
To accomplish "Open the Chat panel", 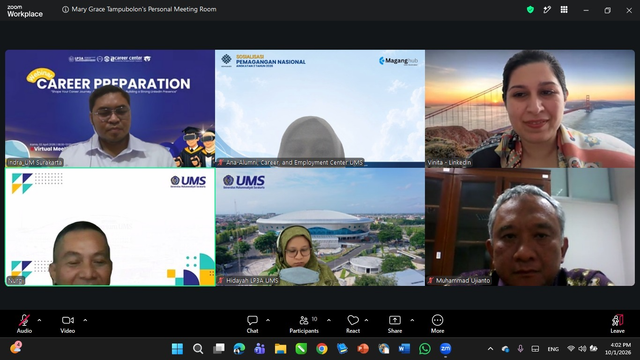I will pos(252,324).
